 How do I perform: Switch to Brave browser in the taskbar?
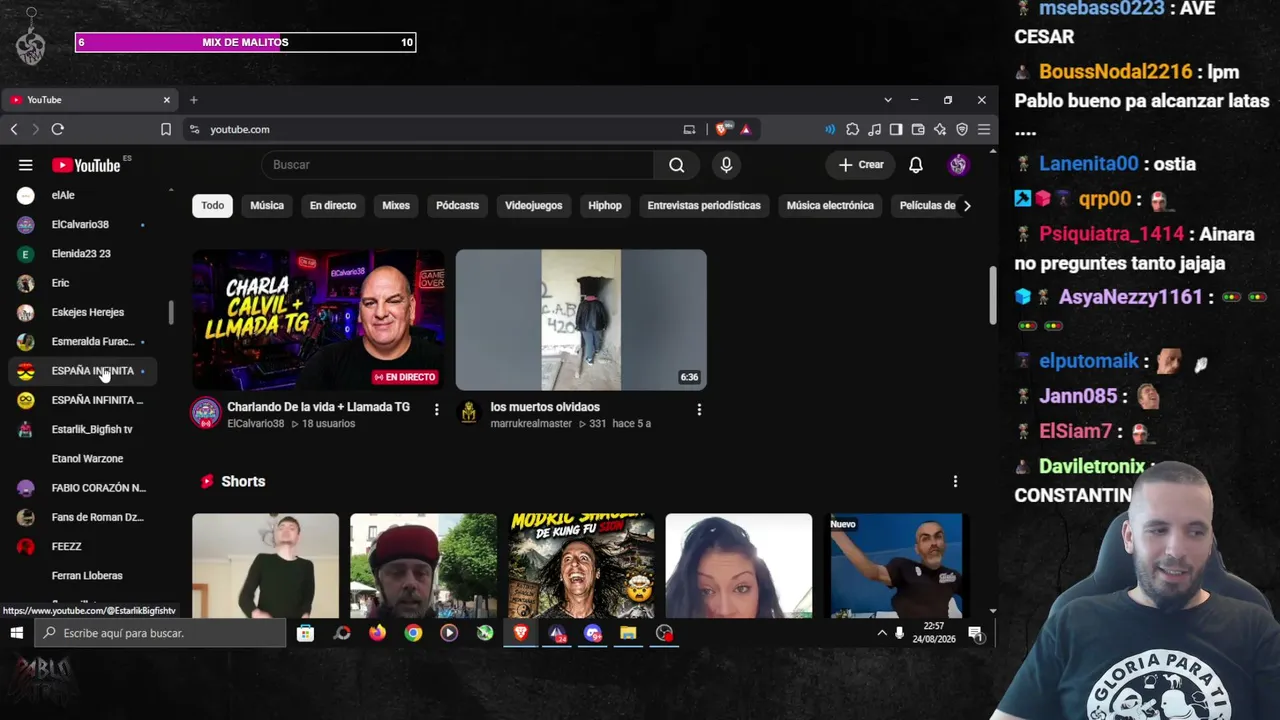(520, 633)
